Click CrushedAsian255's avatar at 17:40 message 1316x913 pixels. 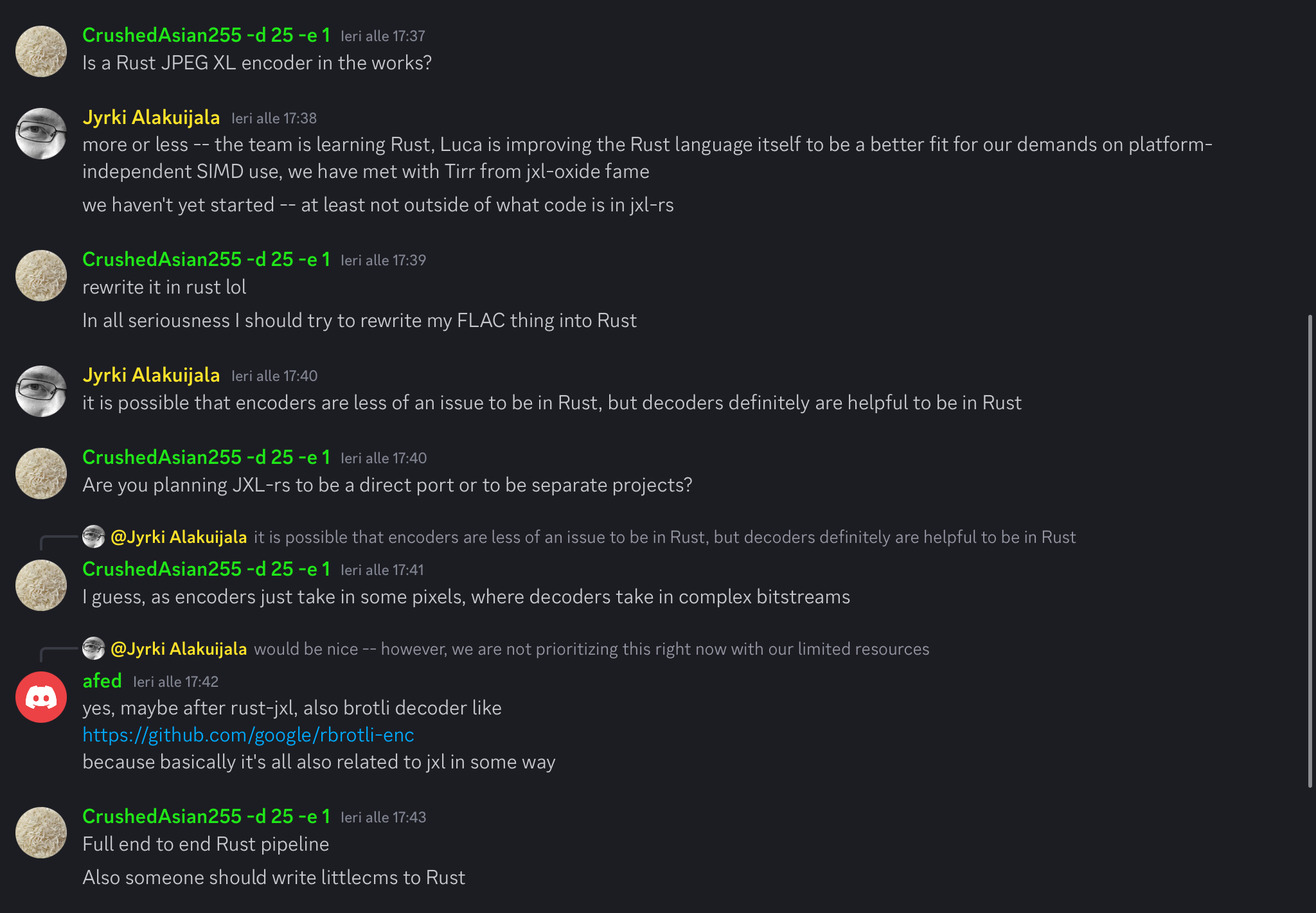[x=41, y=474]
